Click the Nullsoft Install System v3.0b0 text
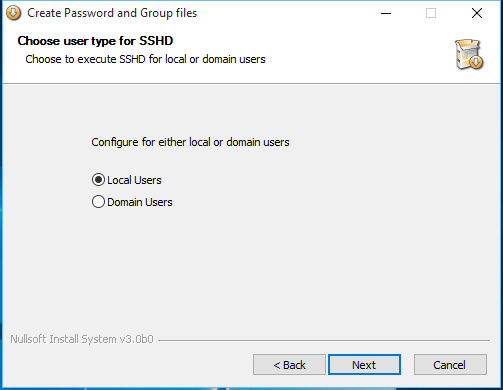This screenshot has width=503, height=390. coord(82,339)
